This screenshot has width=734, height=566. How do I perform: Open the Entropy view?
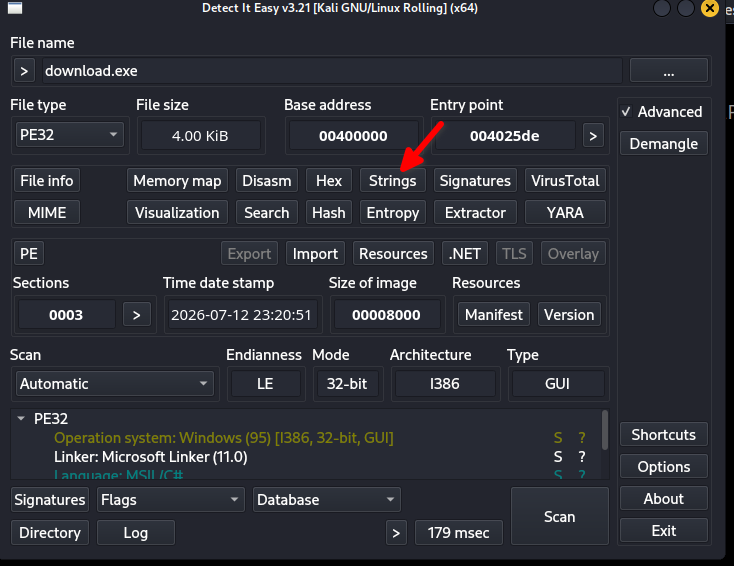click(392, 213)
